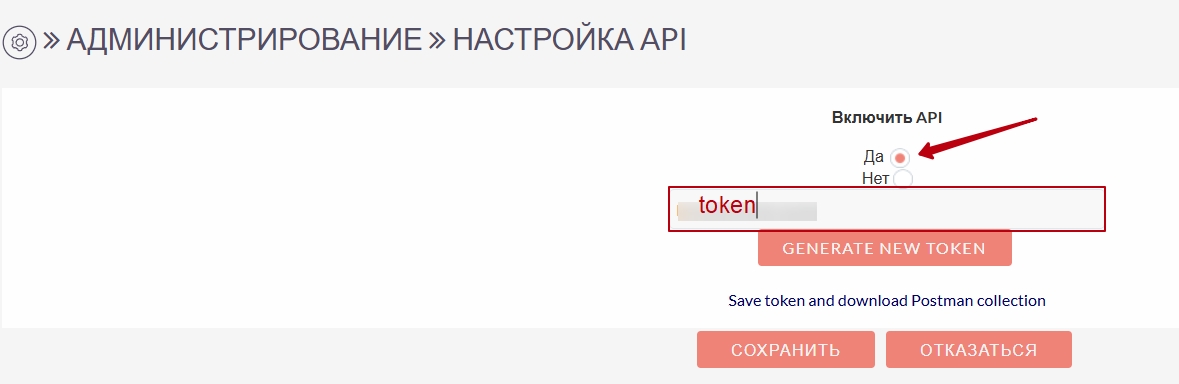Click the chevron separator before АДМИНИСТРИРОВАНИЕ
This screenshot has width=1179, height=384.
pos(50,41)
